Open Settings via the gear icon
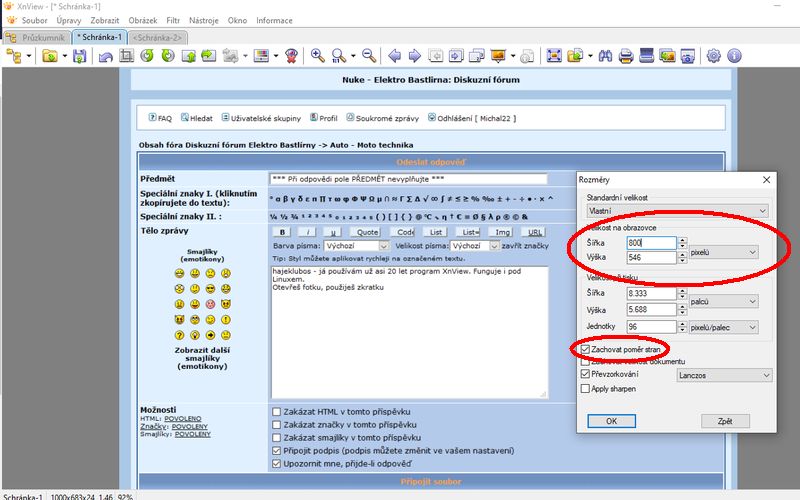Image resolution: width=800 pixels, height=500 pixels. [714, 56]
